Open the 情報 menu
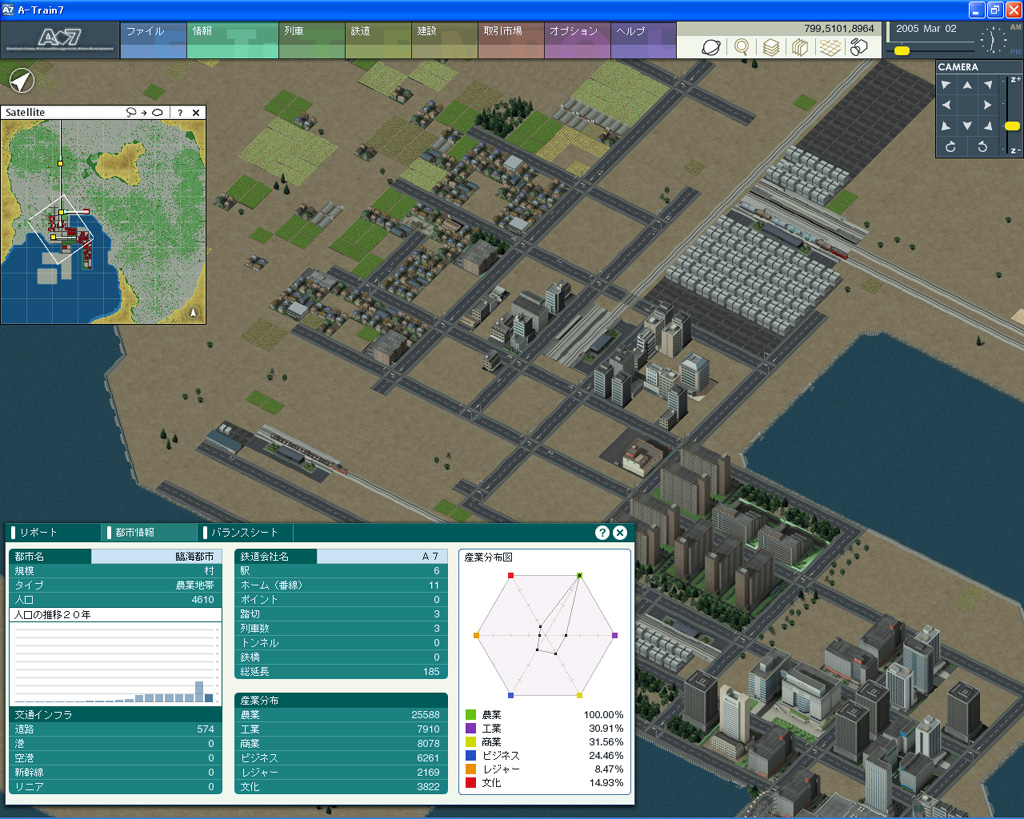 pyautogui.click(x=232, y=40)
